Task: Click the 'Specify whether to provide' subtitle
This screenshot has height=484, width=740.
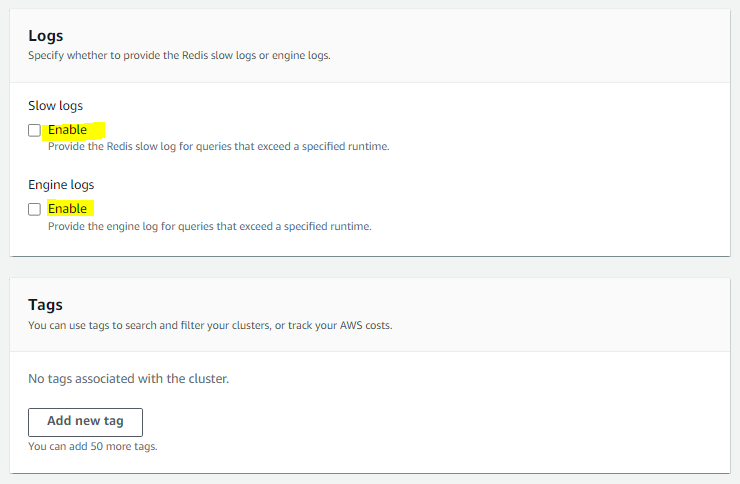Action: click(x=179, y=56)
